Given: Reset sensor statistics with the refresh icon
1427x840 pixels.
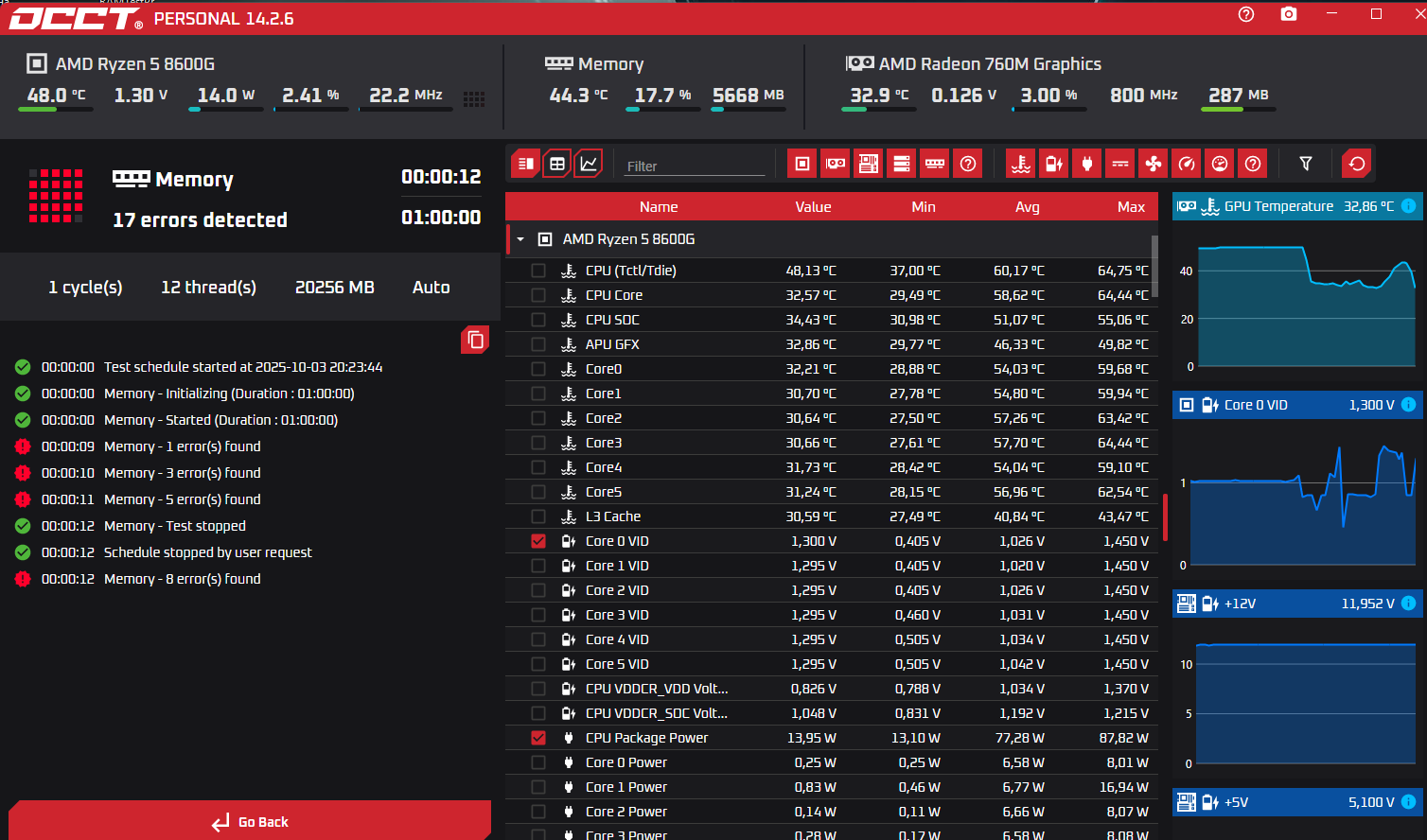Looking at the screenshot, I should click(1356, 164).
